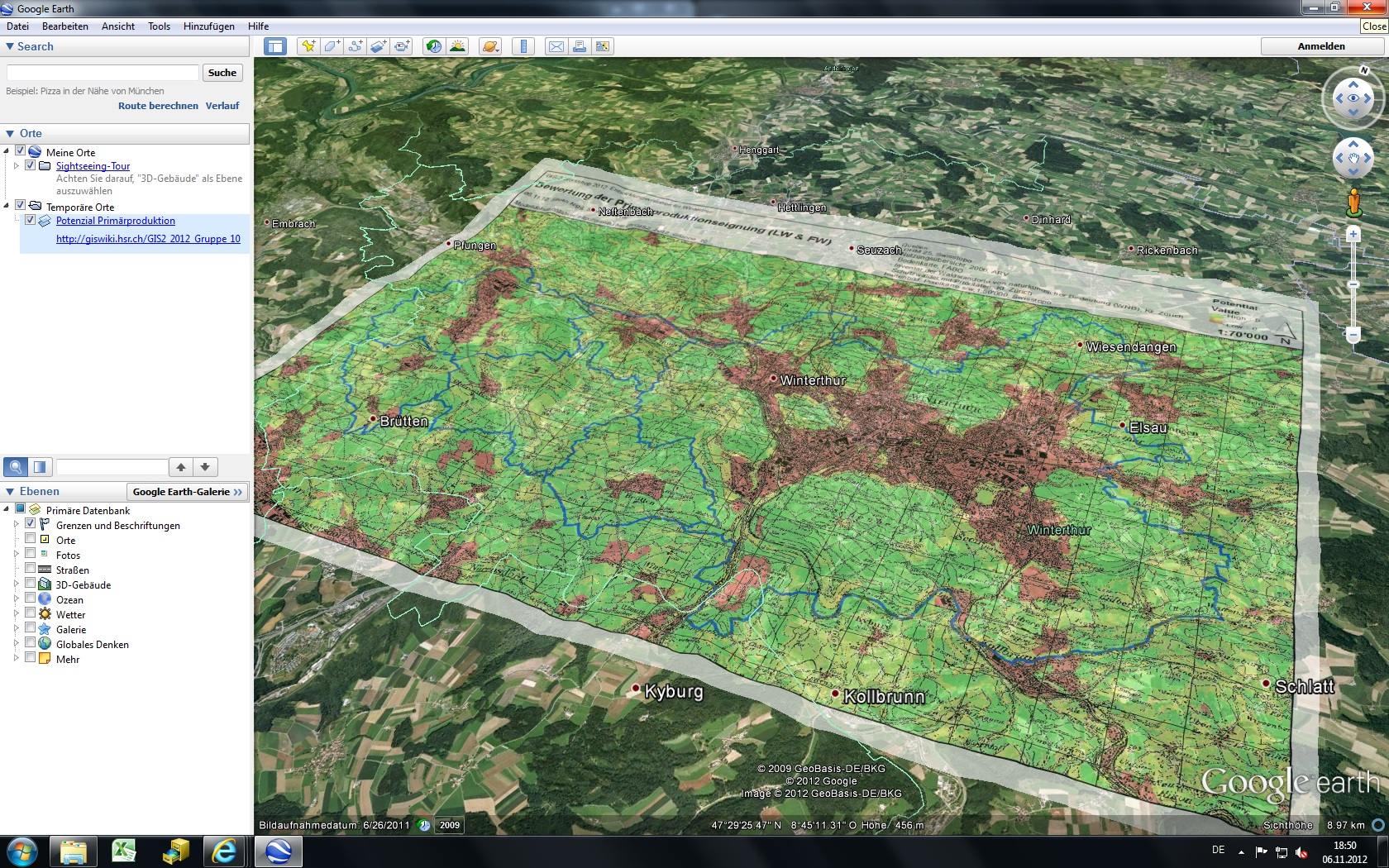
Task: Toggle sunlight across the landscape
Action: (457, 46)
